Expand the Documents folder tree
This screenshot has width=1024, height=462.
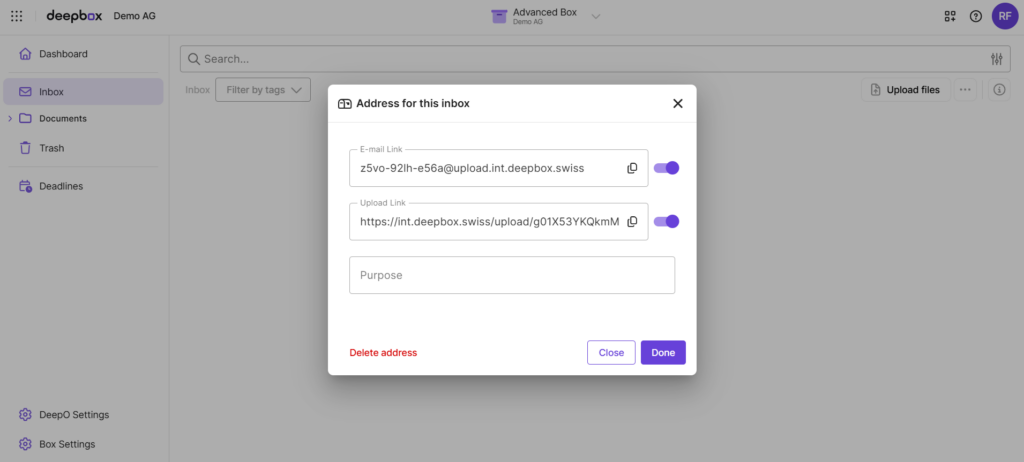(x=10, y=119)
